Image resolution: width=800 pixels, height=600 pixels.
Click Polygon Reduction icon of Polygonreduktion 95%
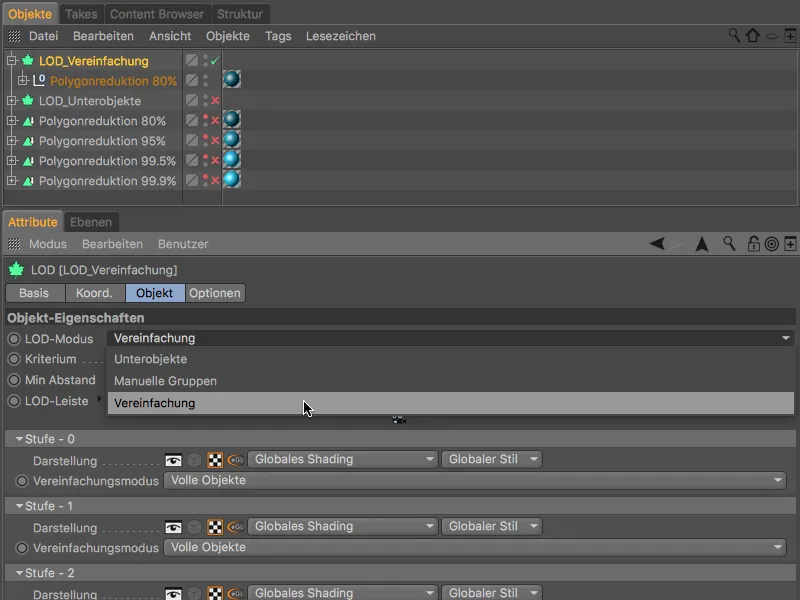click(x=28, y=141)
